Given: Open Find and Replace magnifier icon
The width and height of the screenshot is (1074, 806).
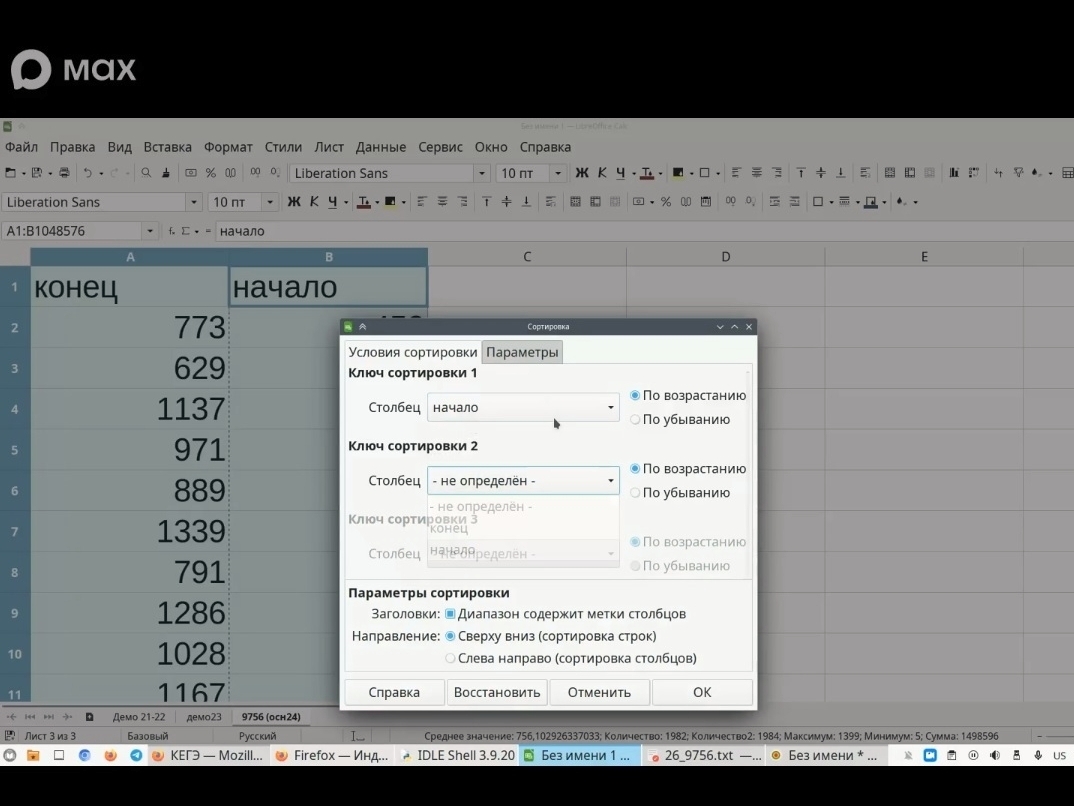Looking at the screenshot, I should [146, 173].
